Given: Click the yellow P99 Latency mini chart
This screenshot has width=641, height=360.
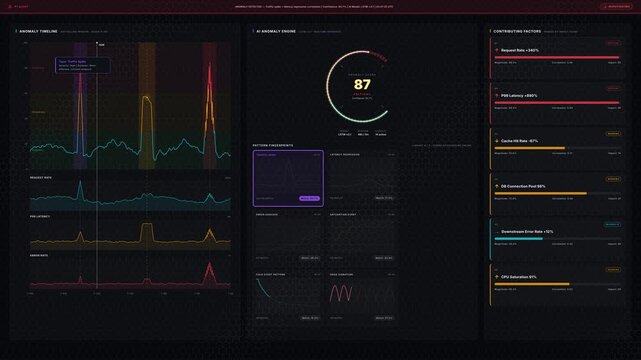Looking at the screenshot, I should coord(130,235).
